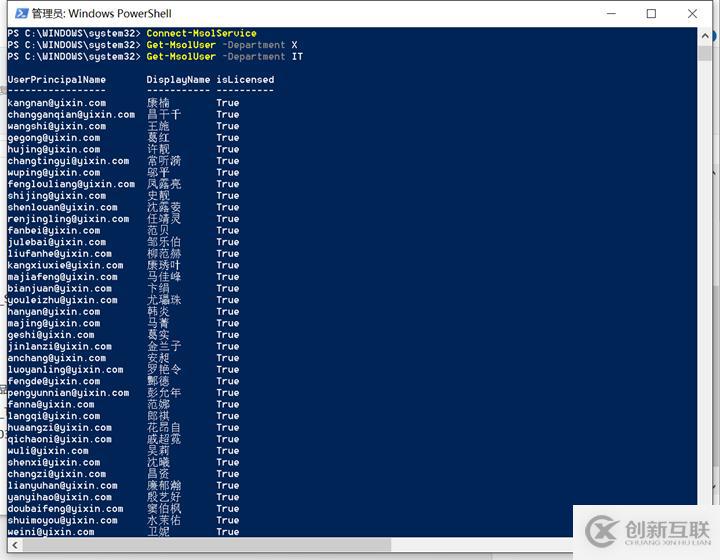Click gegong@yixin.com entry
720x560 pixels.
coord(54,138)
